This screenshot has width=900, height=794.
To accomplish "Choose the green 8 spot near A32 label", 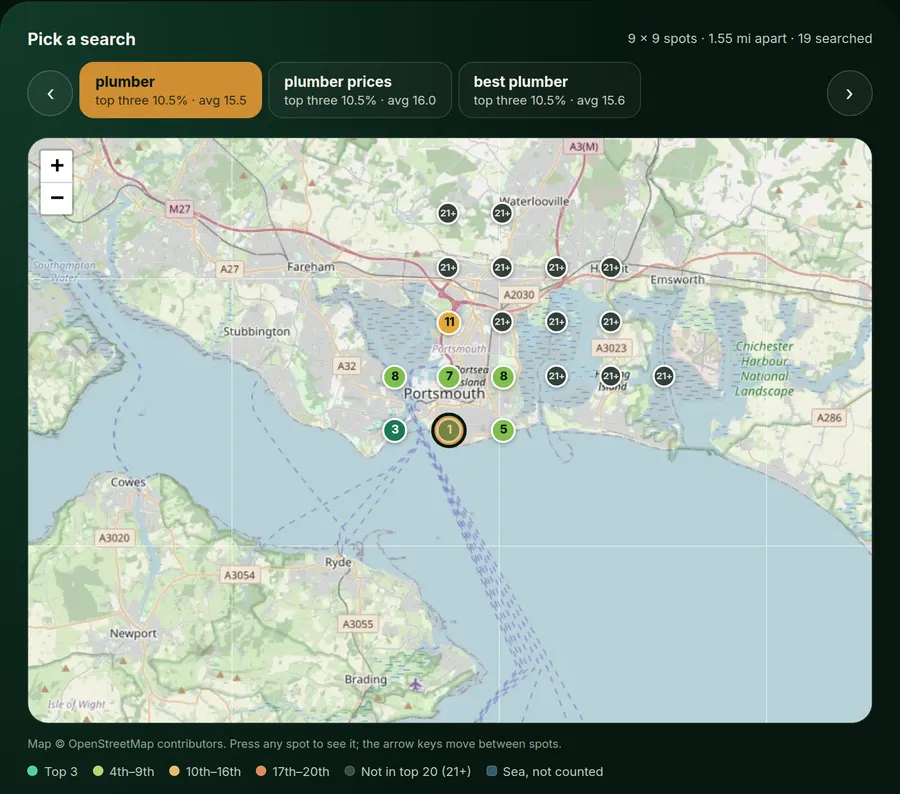I will [x=394, y=377].
